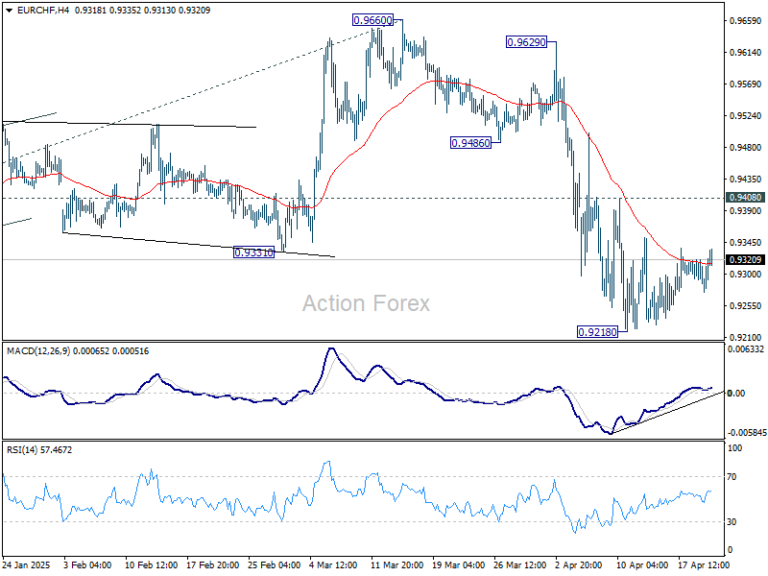The image size is (768, 576).
Task: Click the 4 Mar 12:00 time label
Action: pyautogui.click(x=335, y=565)
